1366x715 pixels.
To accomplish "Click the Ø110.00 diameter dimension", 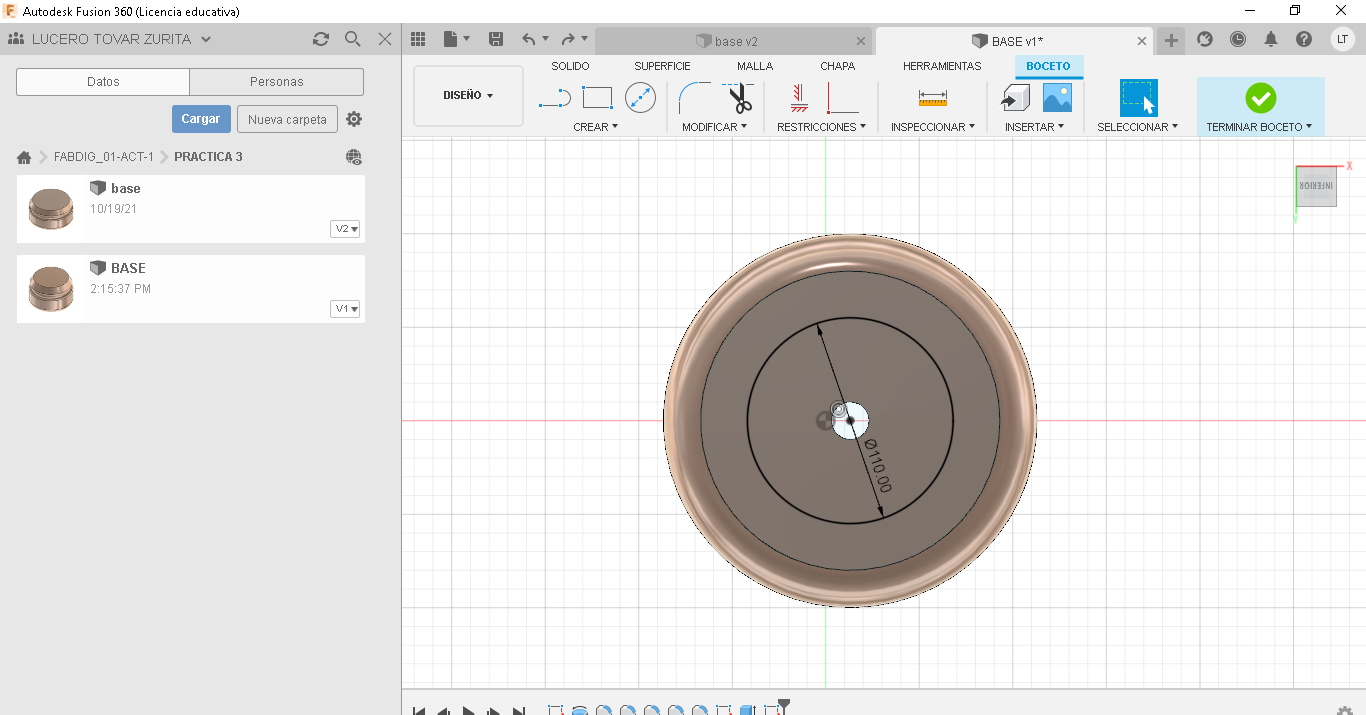I will pos(878,467).
